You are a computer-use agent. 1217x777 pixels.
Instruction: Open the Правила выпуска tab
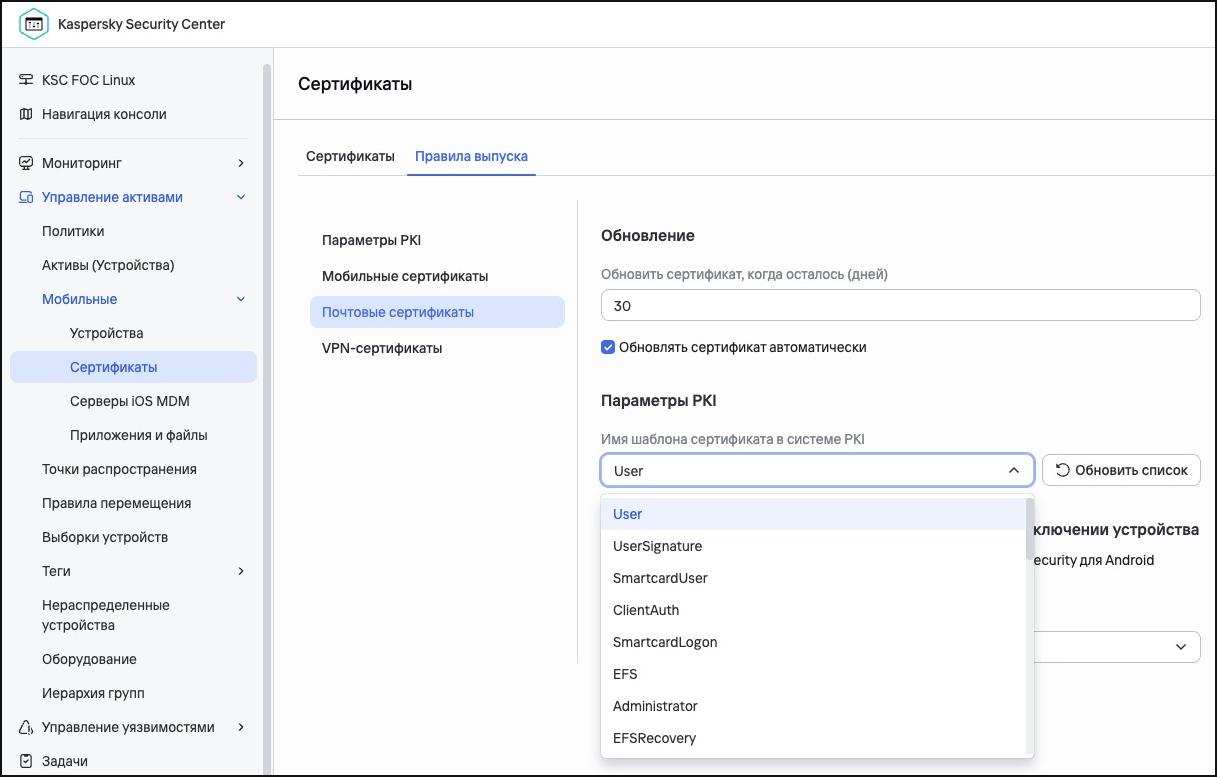click(x=471, y=156)
